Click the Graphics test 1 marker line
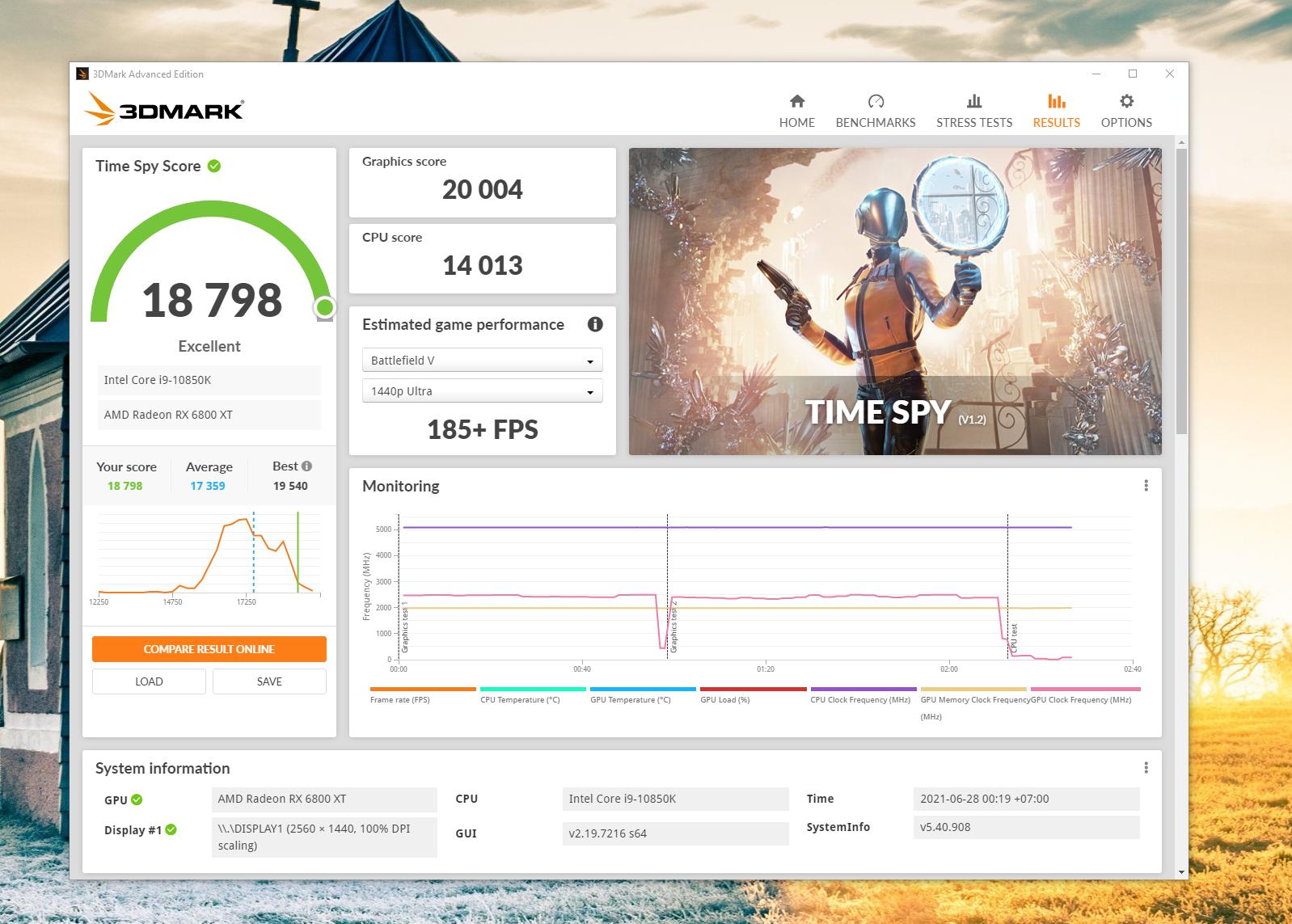This screenshot has width=1292, height=924. (x=399, y=587)
